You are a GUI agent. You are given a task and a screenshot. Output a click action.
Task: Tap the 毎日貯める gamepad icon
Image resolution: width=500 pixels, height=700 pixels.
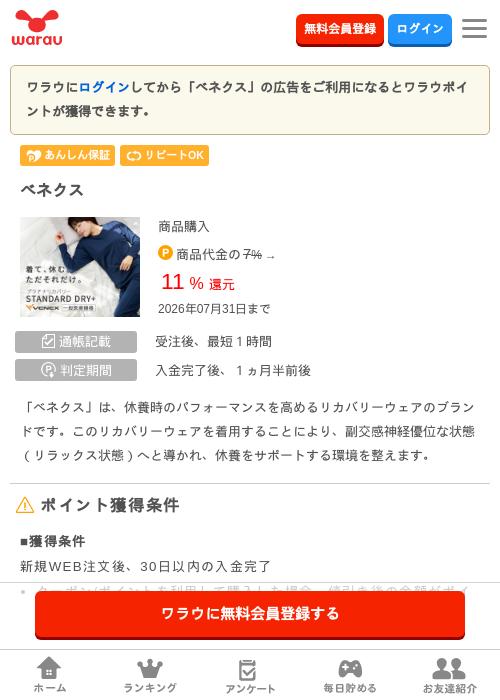click(x=350, y=669)
